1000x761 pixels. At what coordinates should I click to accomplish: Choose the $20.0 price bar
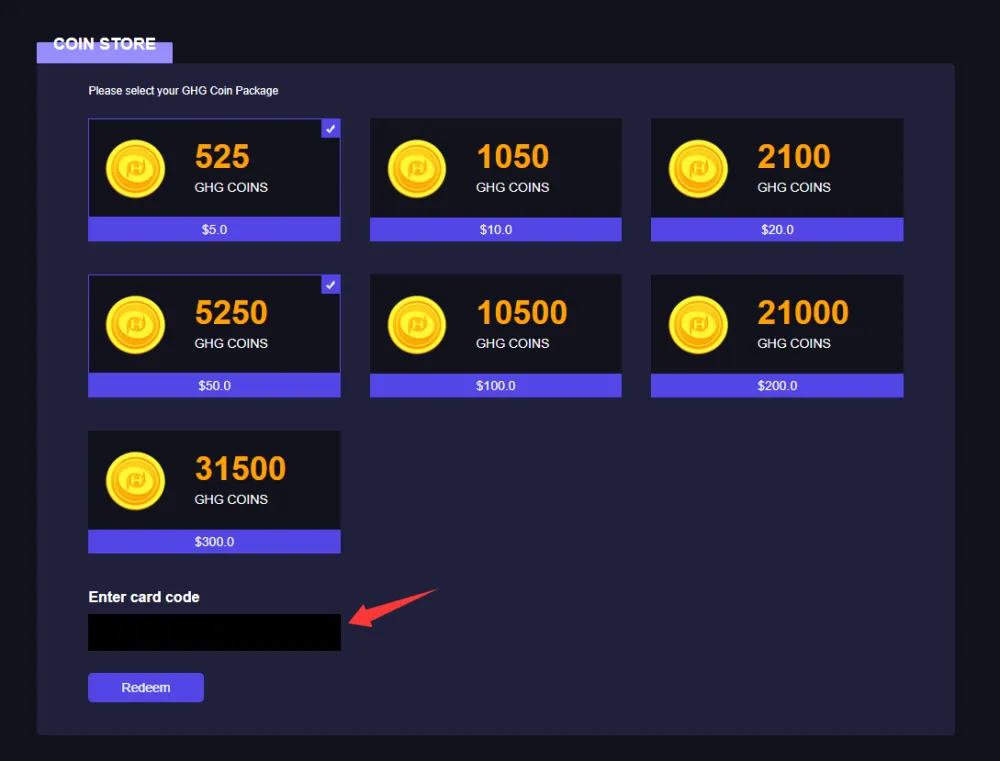click(x=777, y=230)
